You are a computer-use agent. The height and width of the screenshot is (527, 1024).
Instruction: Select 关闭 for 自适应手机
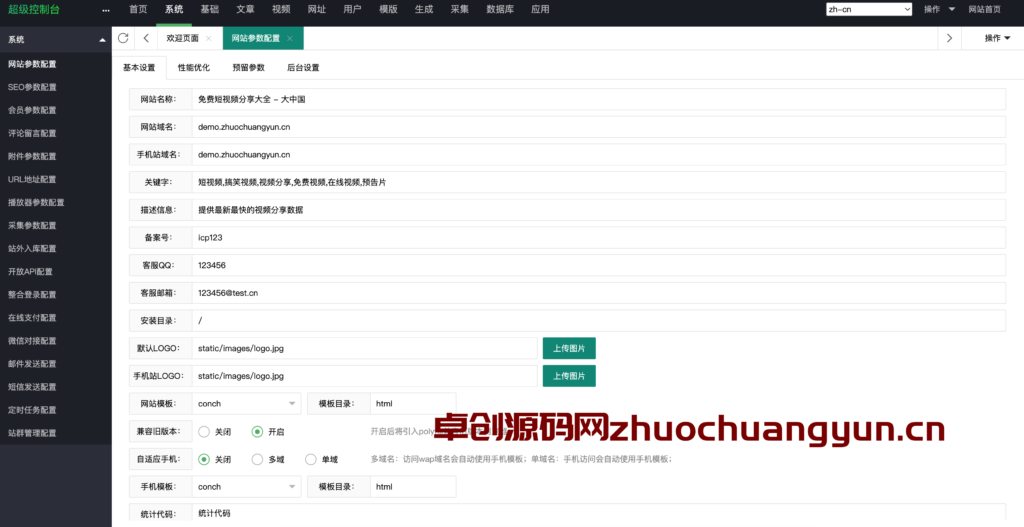click(x=214, y=459)
